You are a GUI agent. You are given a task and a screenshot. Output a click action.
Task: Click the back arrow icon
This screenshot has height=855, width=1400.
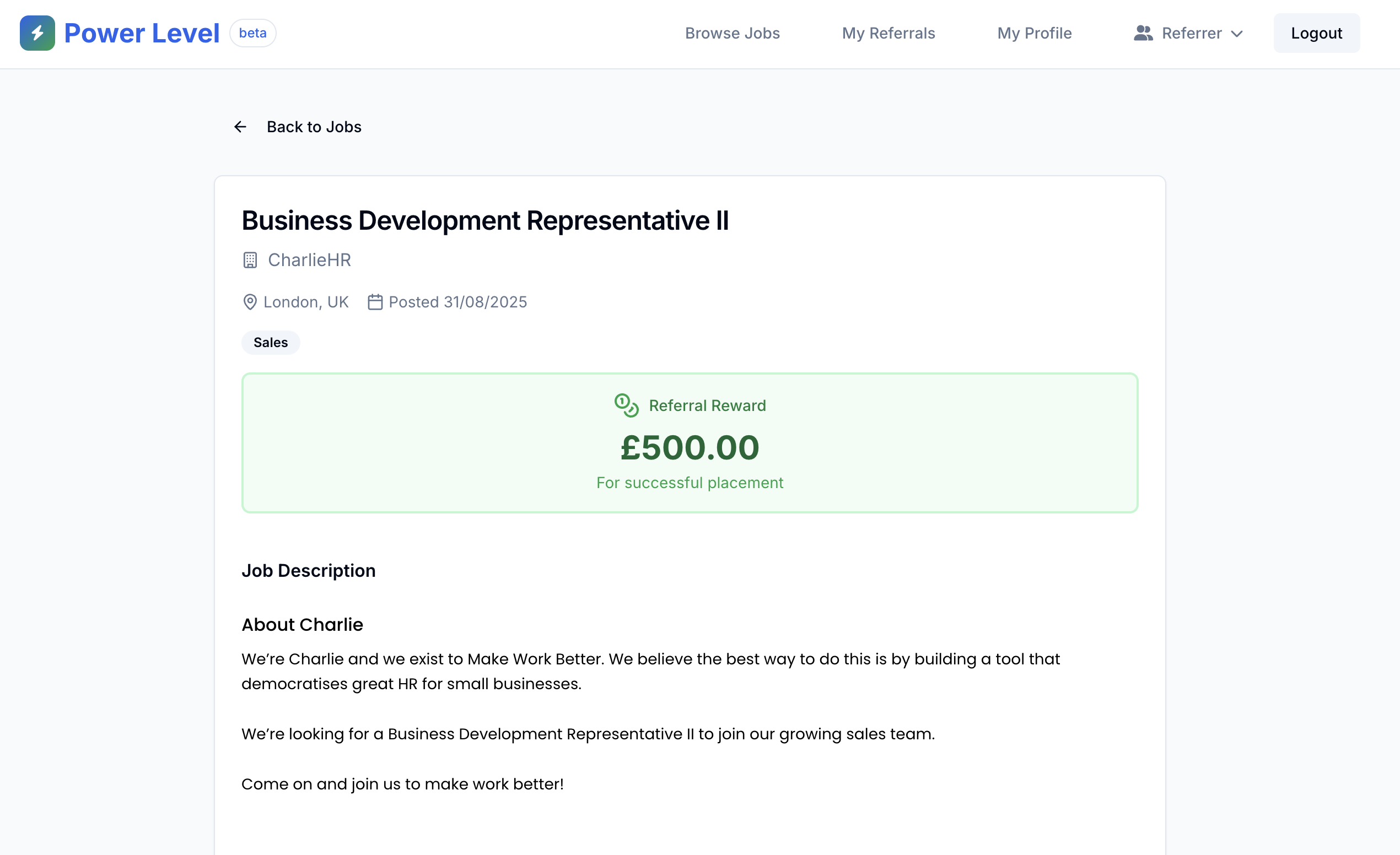pyautogui.click(x=240, y=127)
